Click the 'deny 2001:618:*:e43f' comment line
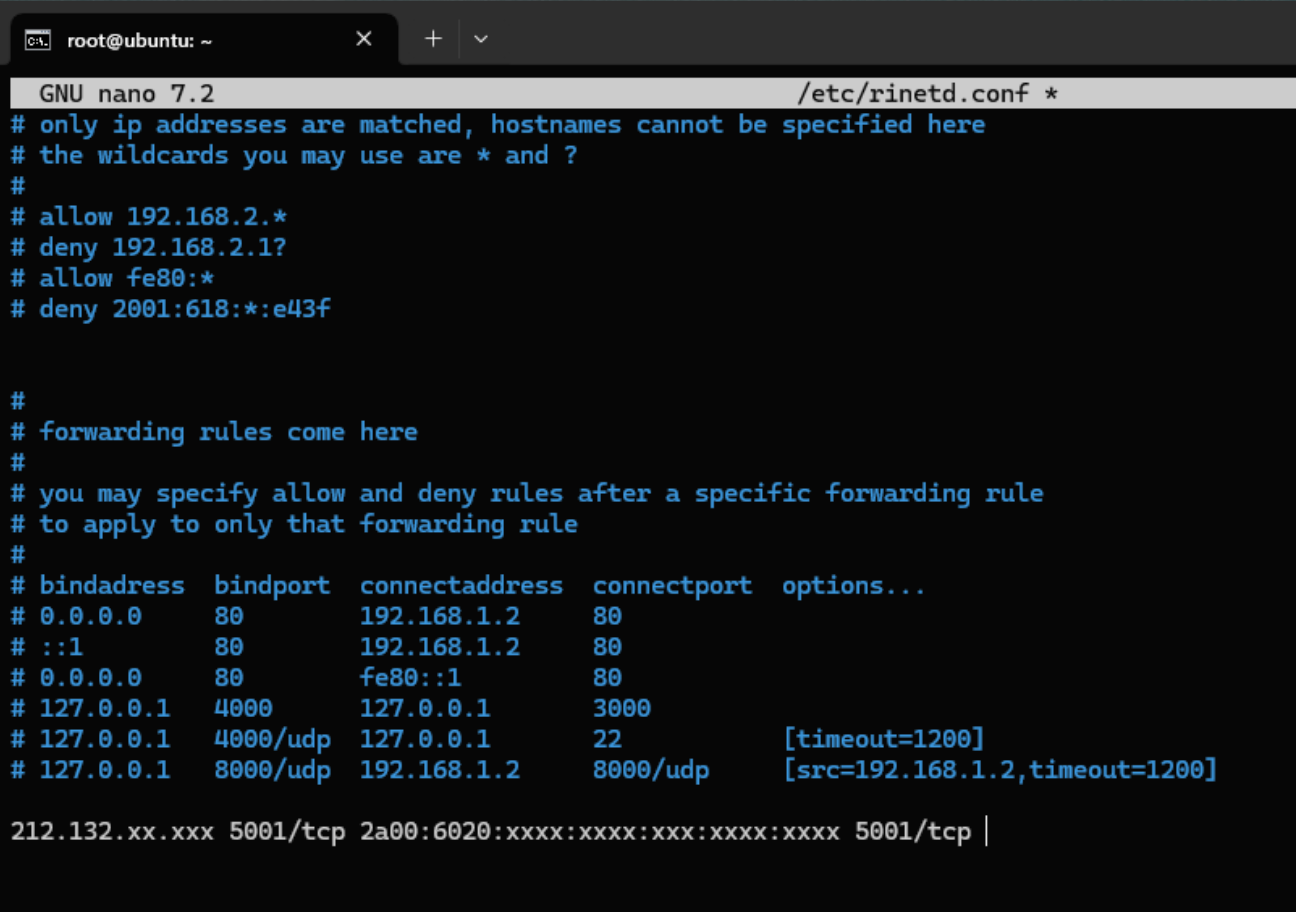Image resolution: width=1296 pixels, height=912 pixels. [x=185, y=309]
